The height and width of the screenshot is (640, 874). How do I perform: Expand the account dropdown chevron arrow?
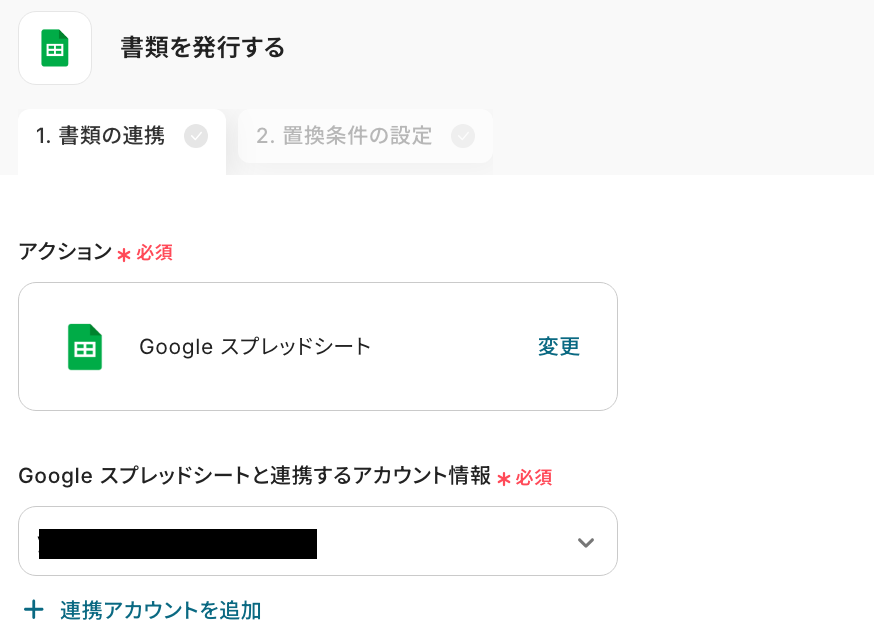[x=586, y=542]
